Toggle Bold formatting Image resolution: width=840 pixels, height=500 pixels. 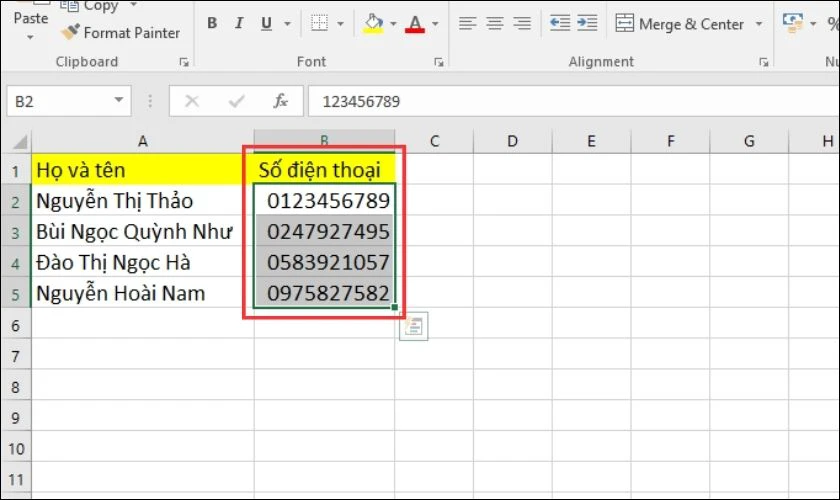point(212,23)
